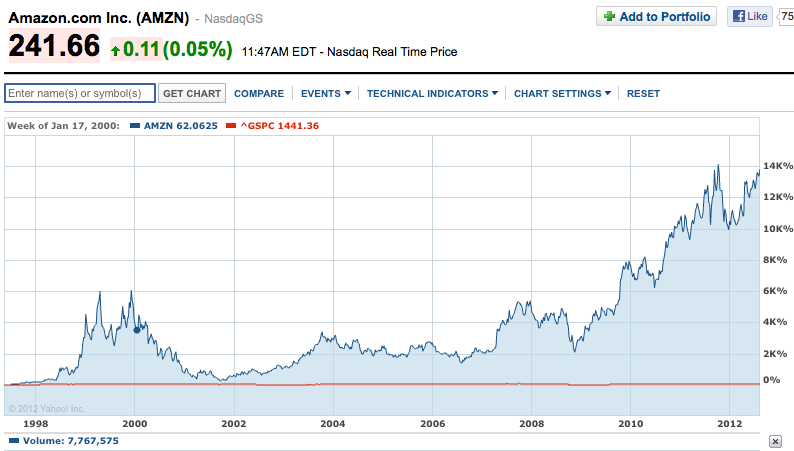Click the Volume: 7,767,575 label
This screenshot has width=794, height=451.
(71, 441)
